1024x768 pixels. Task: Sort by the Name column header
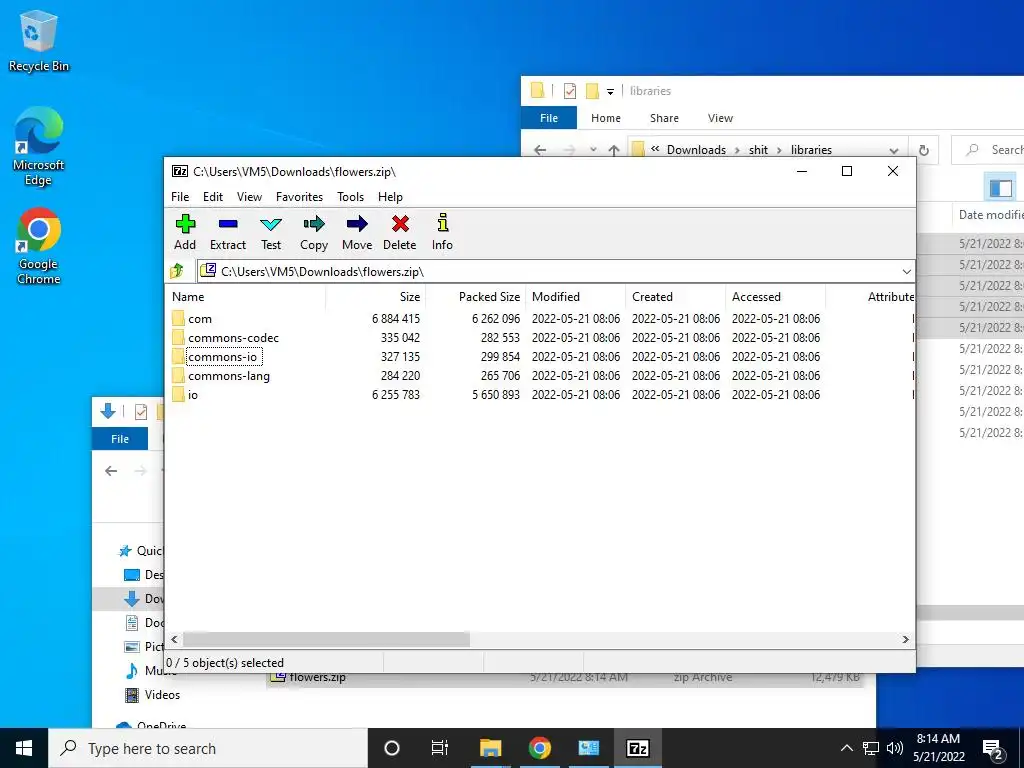pyautogui.click(x=247, y=296)
